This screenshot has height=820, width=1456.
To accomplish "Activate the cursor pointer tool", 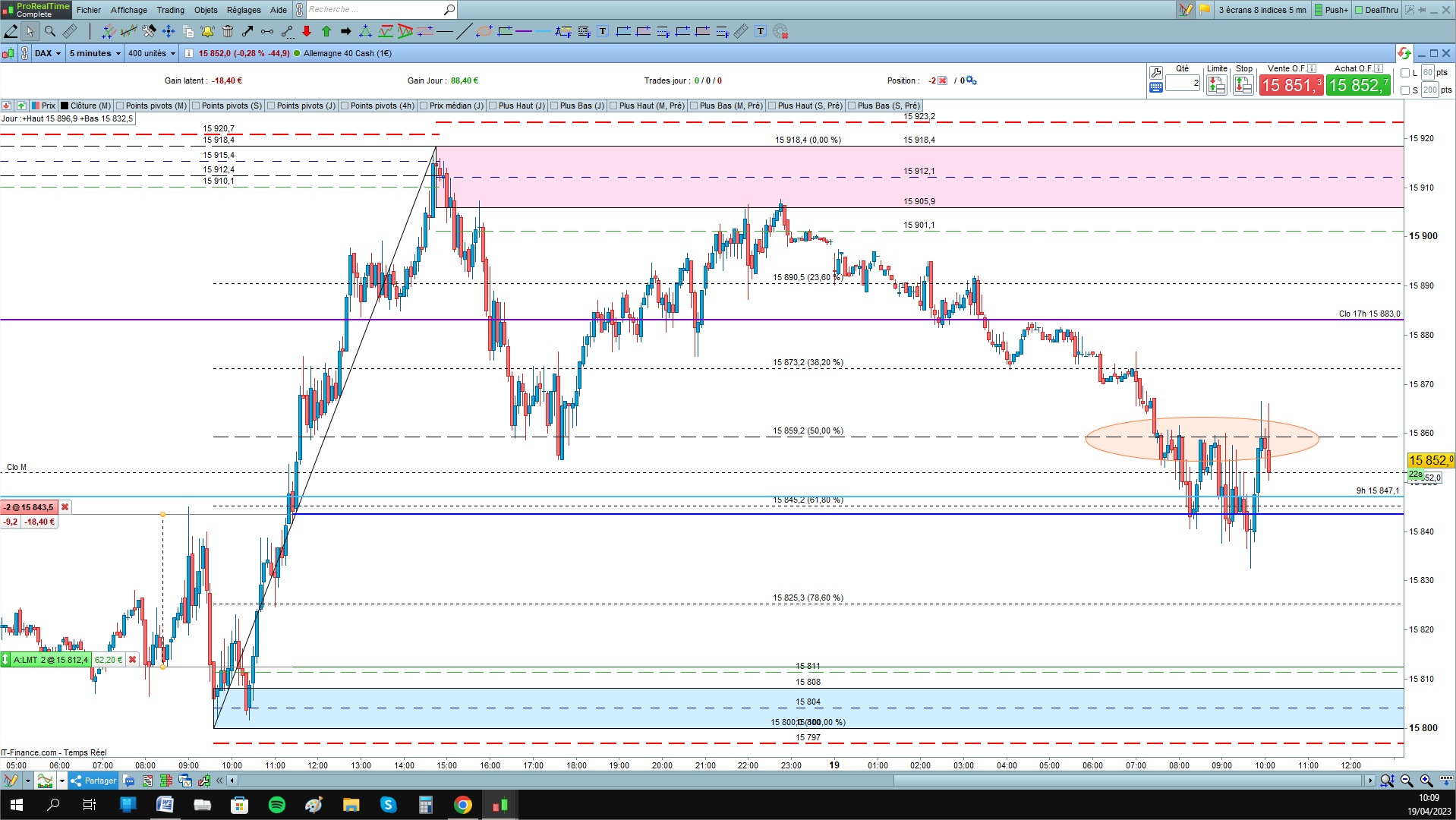I will [x=30, y=31].
